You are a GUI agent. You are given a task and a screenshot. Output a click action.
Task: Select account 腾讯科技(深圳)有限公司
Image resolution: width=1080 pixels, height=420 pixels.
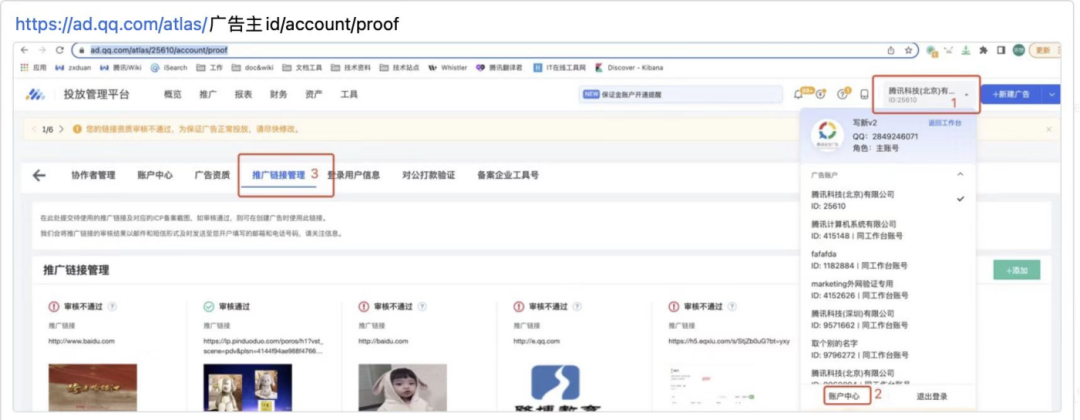pyautogui.click(x=889, y=319)
